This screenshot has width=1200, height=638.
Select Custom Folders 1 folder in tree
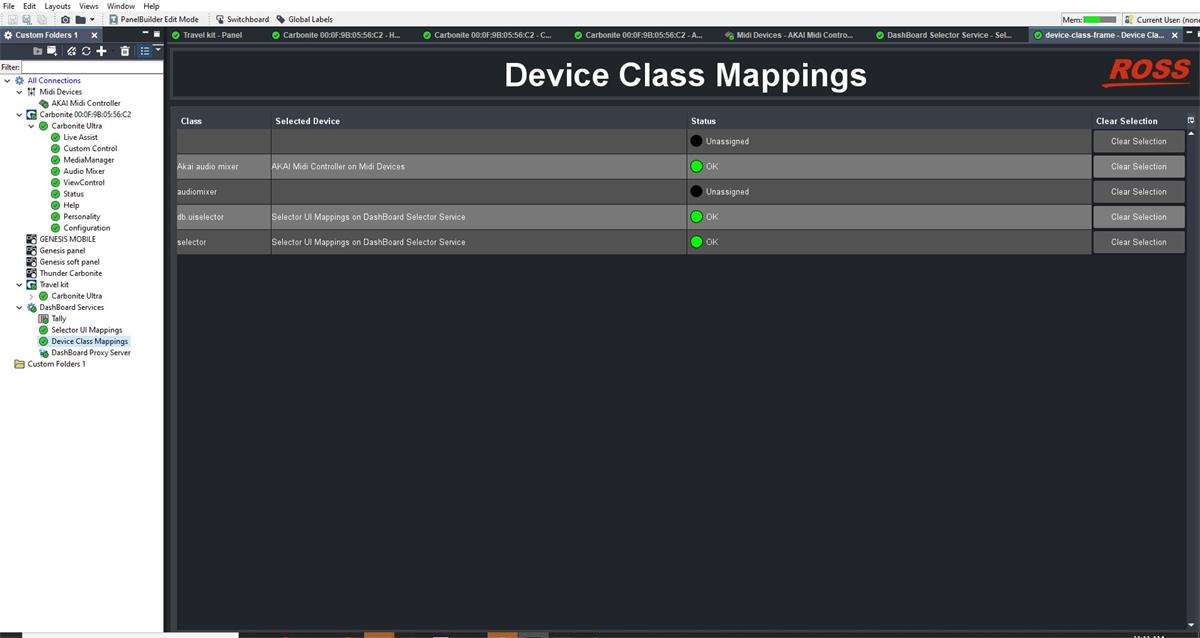[x=56, y=364]
